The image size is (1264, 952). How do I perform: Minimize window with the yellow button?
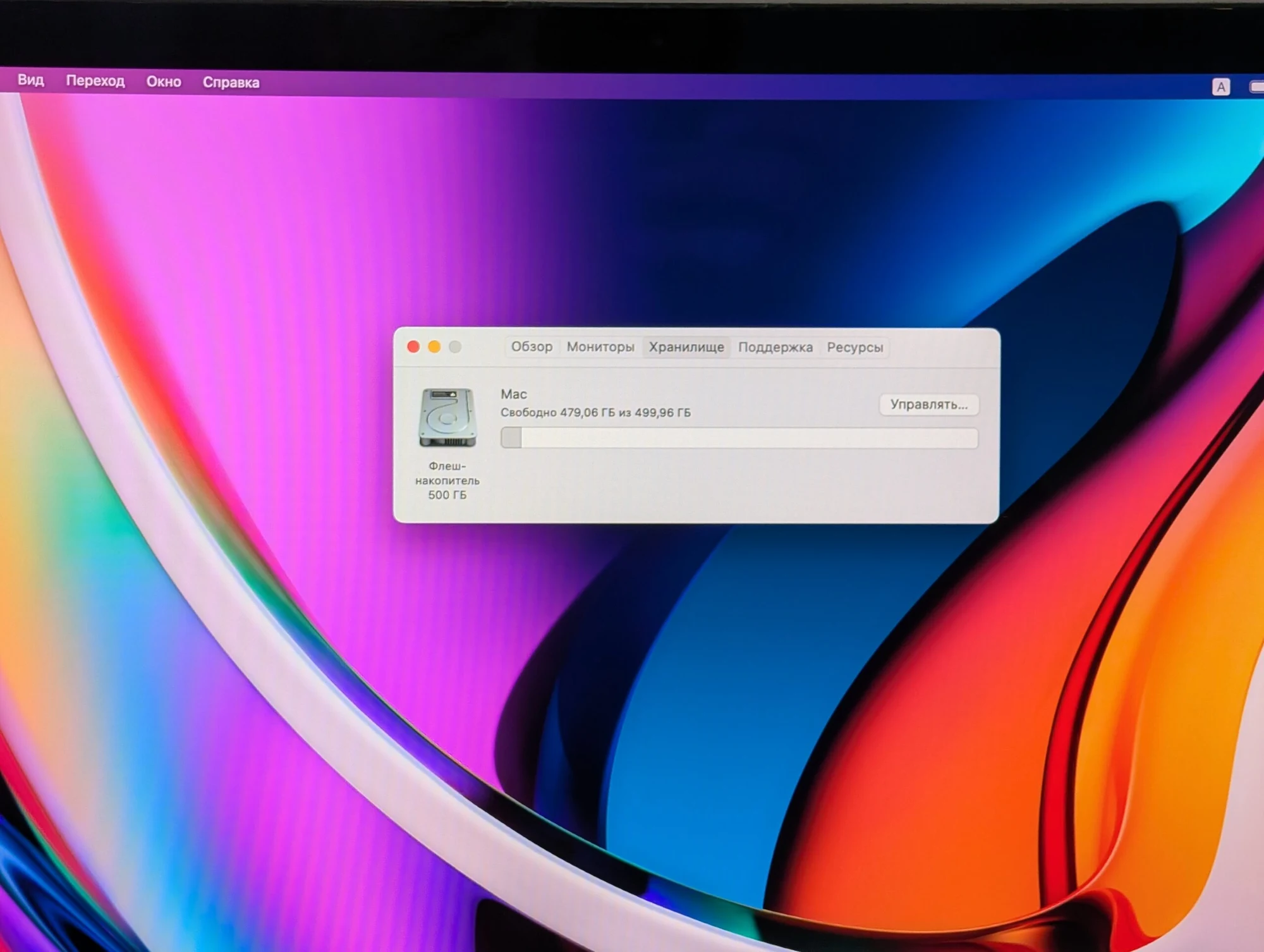click(434, 346)
